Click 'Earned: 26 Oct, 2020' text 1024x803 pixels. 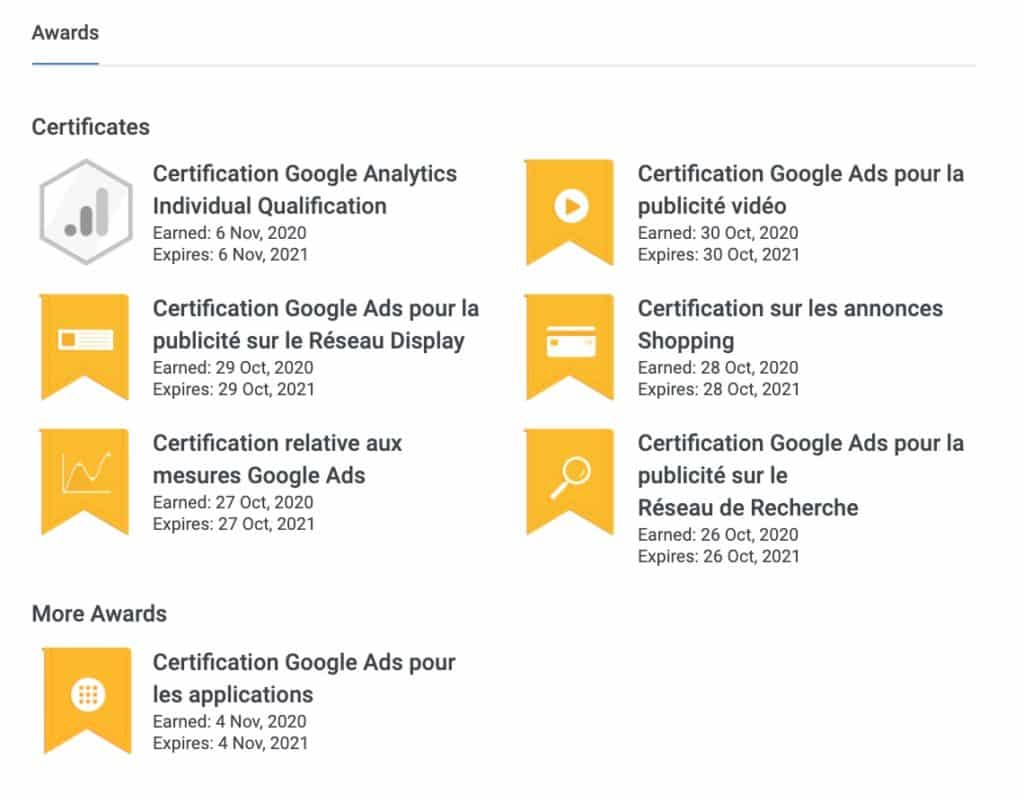pos(718,535)
